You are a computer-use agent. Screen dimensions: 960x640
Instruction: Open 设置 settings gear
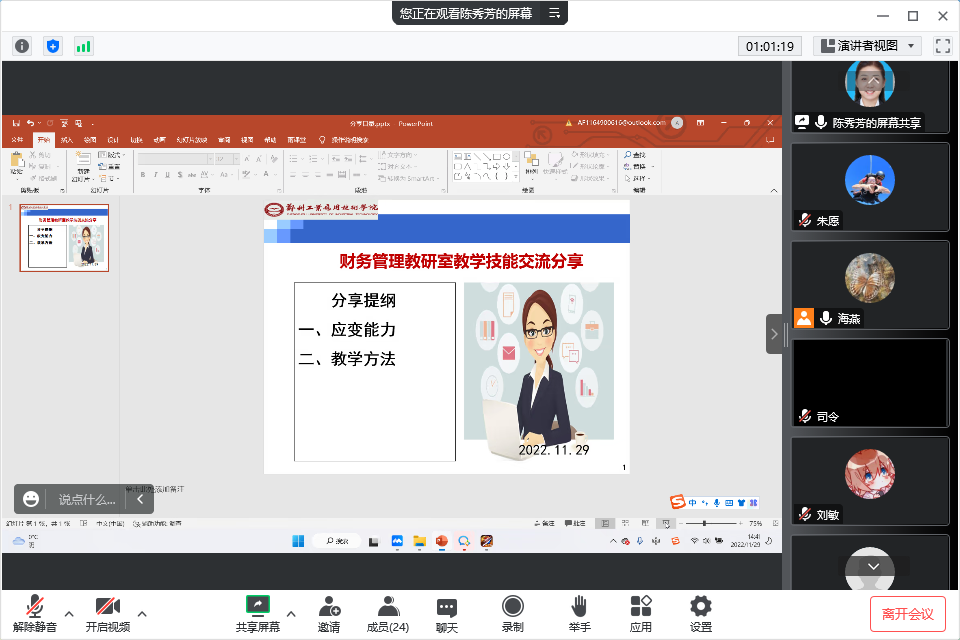701,613
